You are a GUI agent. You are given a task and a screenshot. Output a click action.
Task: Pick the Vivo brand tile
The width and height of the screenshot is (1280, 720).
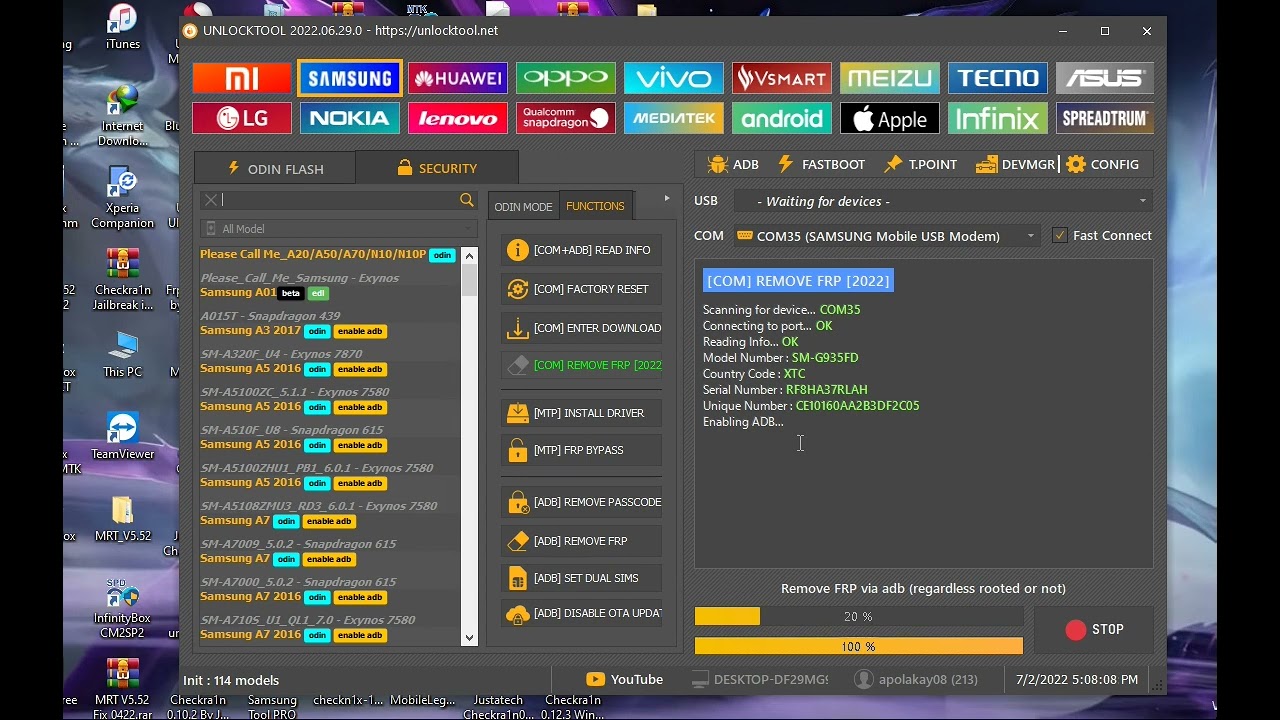pos(674,78)
